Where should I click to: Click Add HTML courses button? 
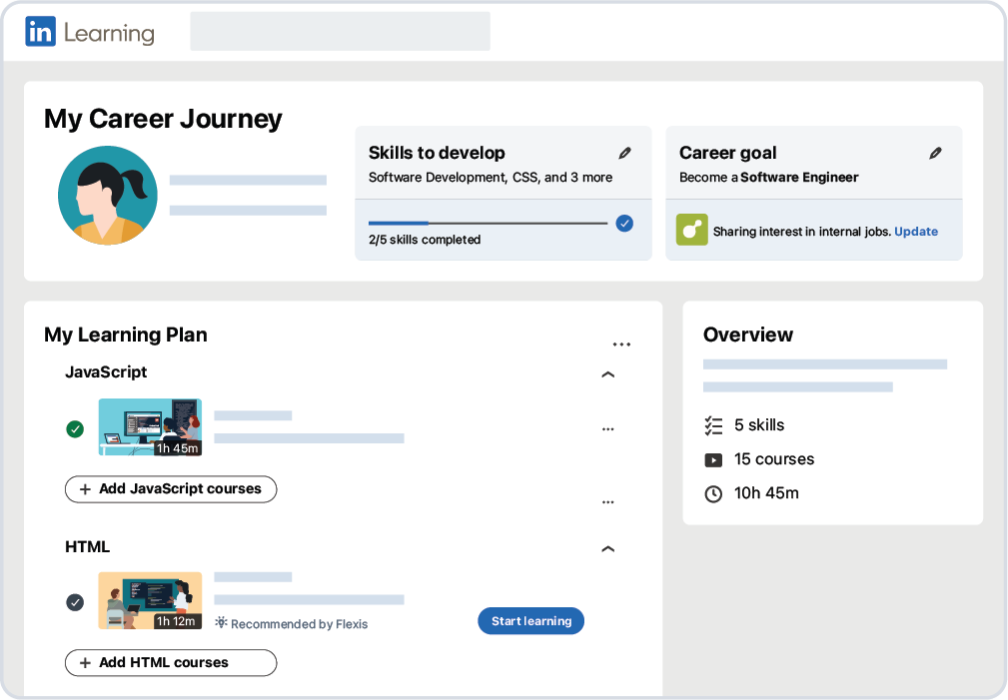(x=171, y=663)
